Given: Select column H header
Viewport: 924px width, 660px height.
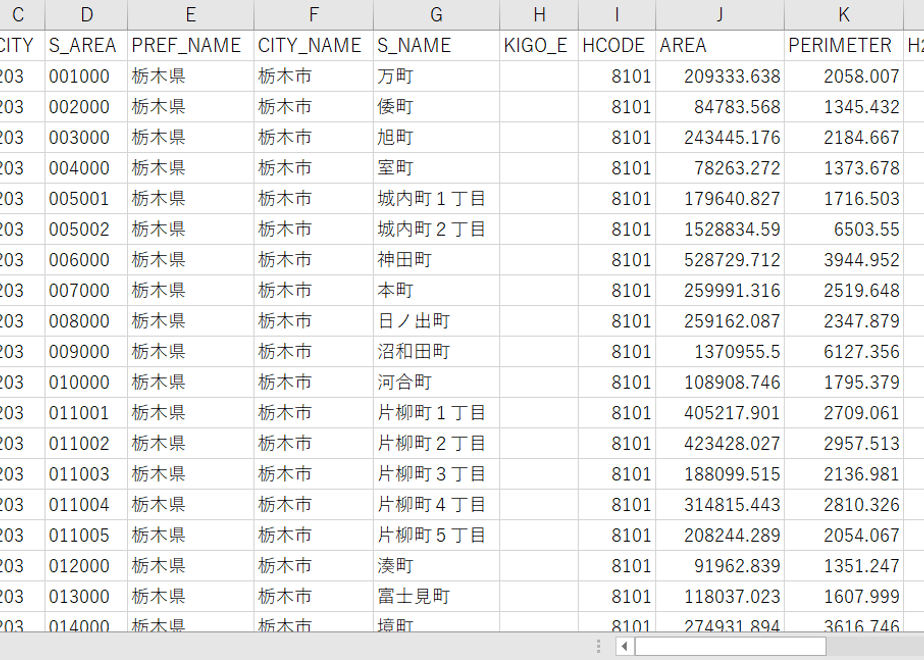Looking at the screenshot, I should click(x=539, y=14).
